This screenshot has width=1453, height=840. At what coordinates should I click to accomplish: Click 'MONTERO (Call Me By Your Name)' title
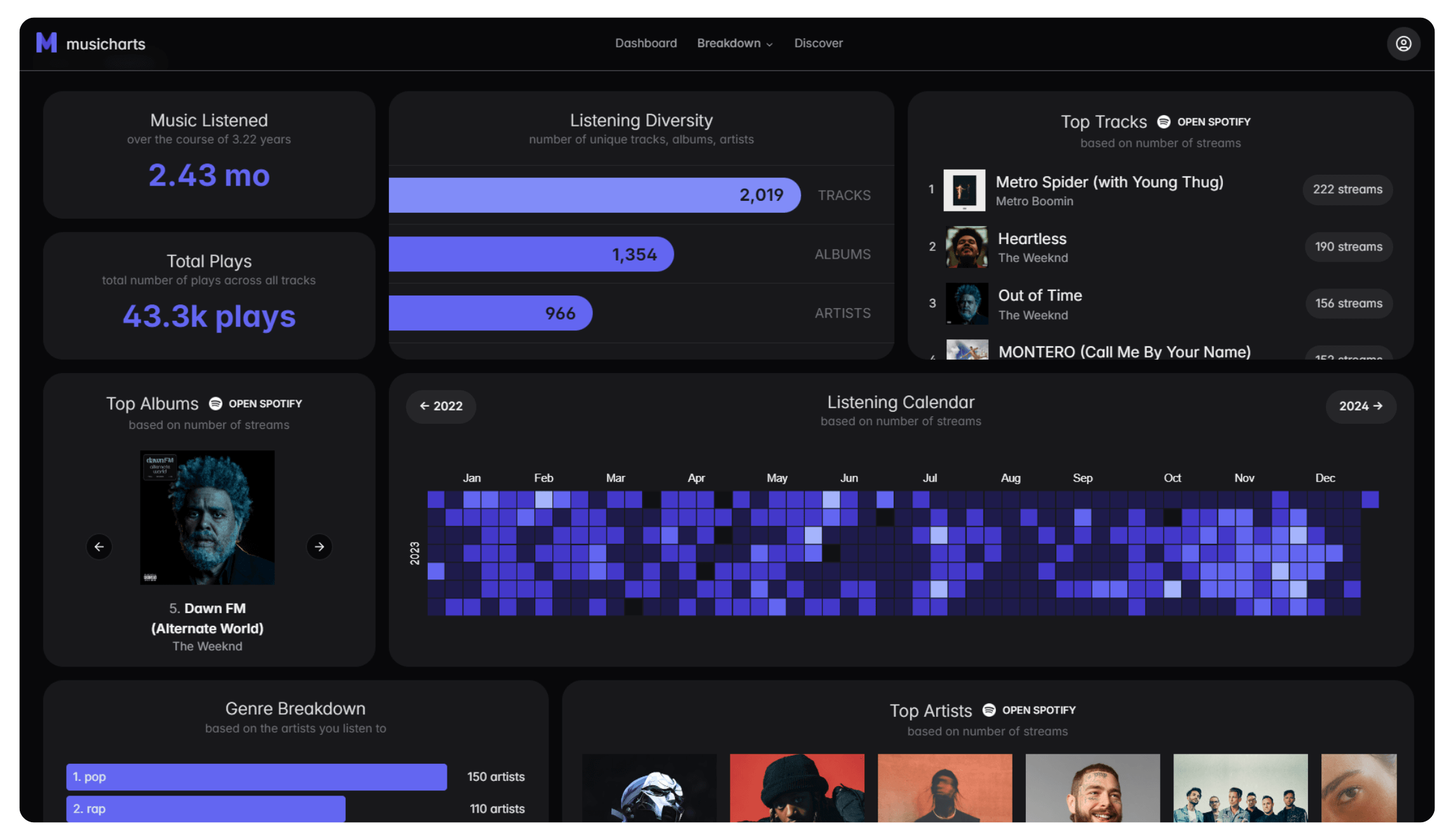1124,351
